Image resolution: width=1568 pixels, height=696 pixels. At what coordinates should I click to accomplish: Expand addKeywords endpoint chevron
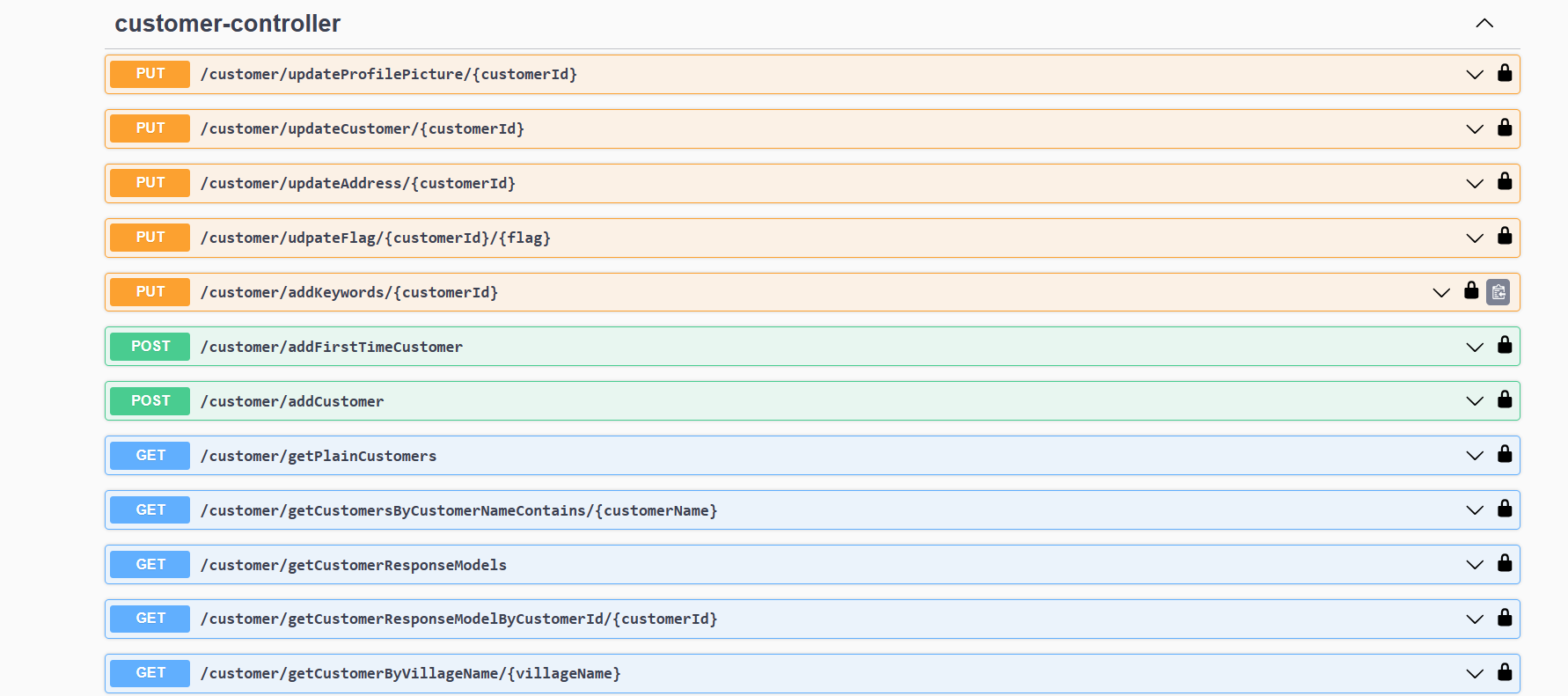(x=1441, y=293)
